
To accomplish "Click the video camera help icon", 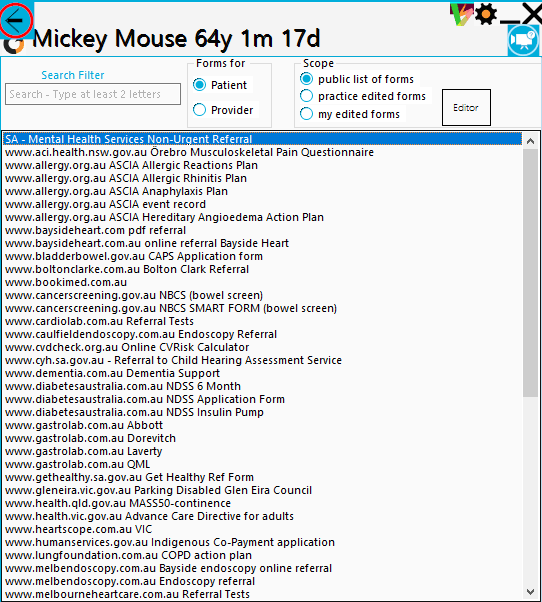I will pos(523,40).
